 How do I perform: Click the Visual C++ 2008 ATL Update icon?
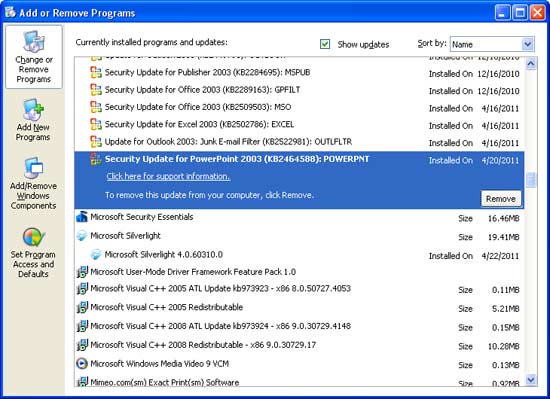[x=82, y=326]
